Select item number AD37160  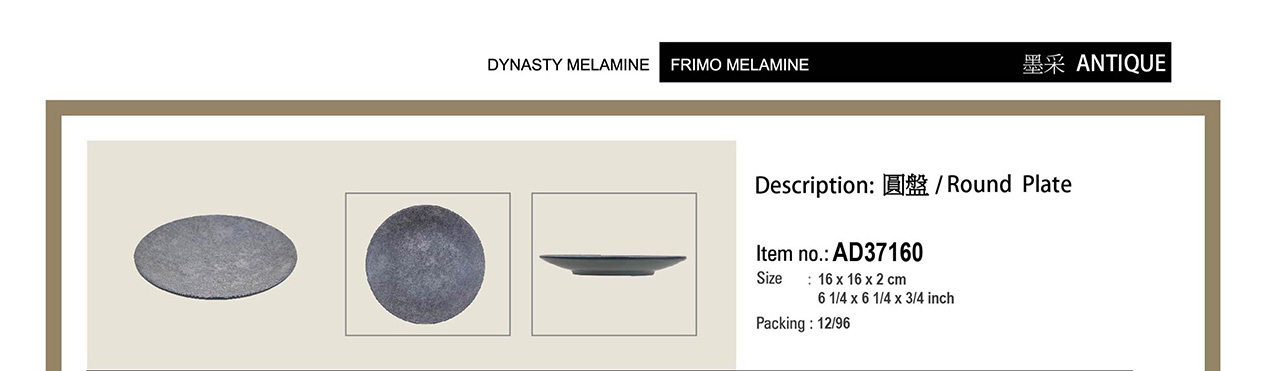(878, 253)
